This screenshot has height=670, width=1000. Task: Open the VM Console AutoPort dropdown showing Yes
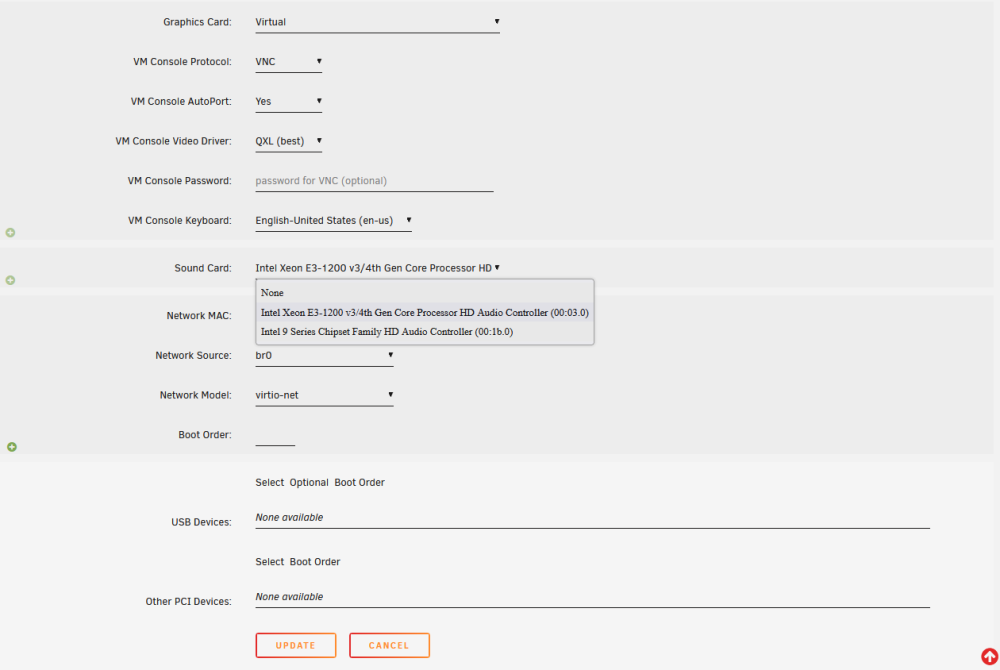click(288, 101)
